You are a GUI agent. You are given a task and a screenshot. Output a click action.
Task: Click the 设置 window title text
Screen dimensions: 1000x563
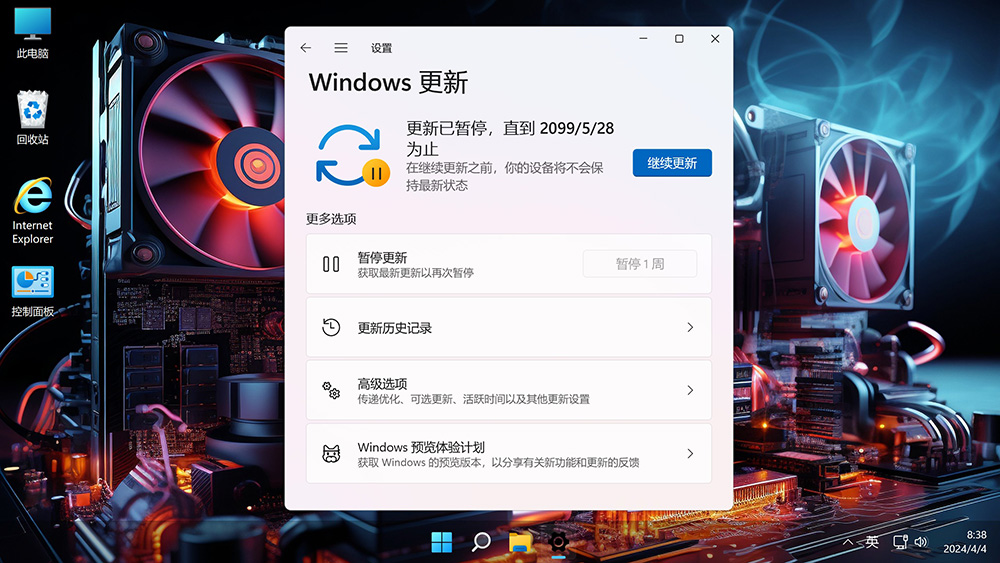pos(381,48)
